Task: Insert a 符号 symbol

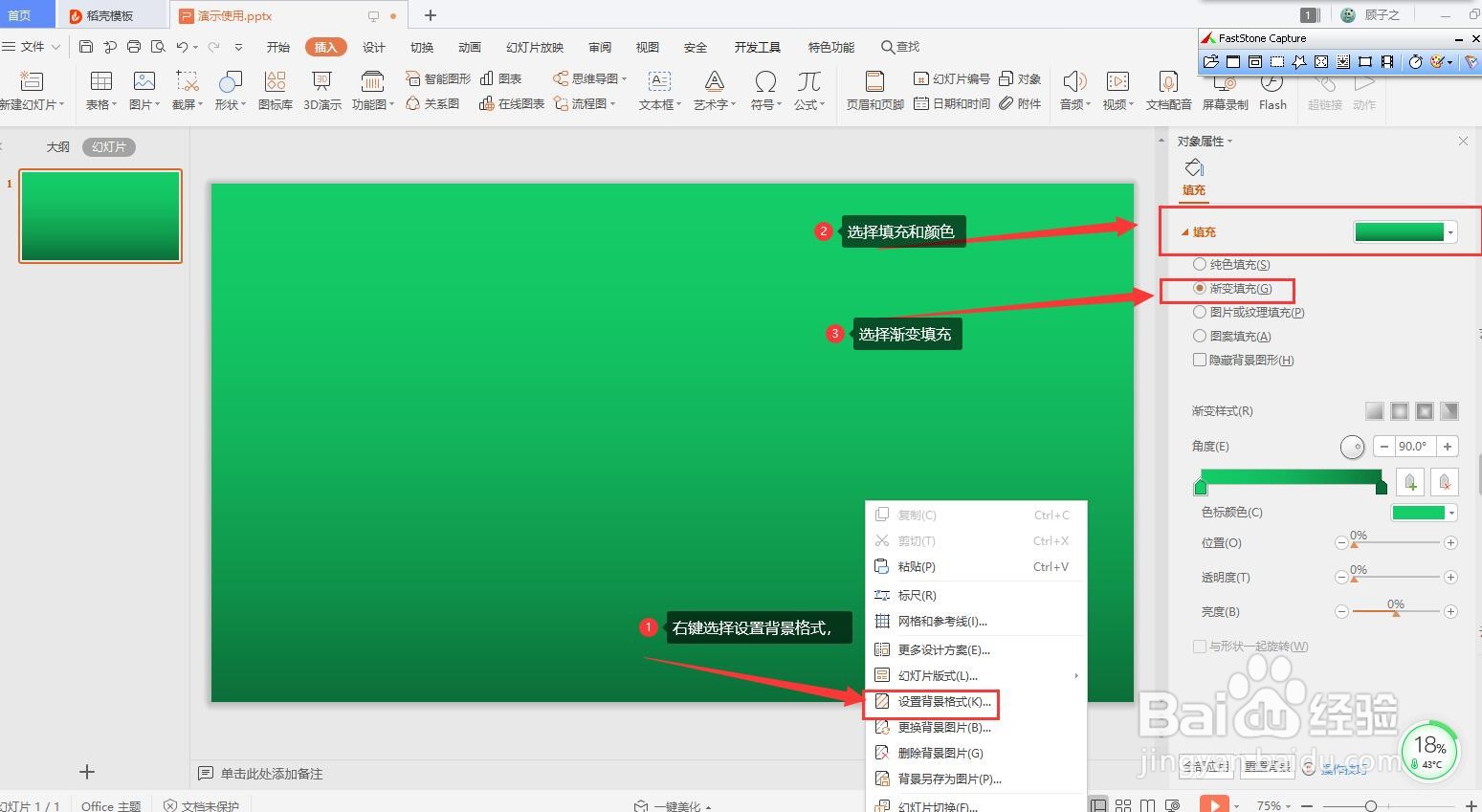Action: tap(765, 91)
